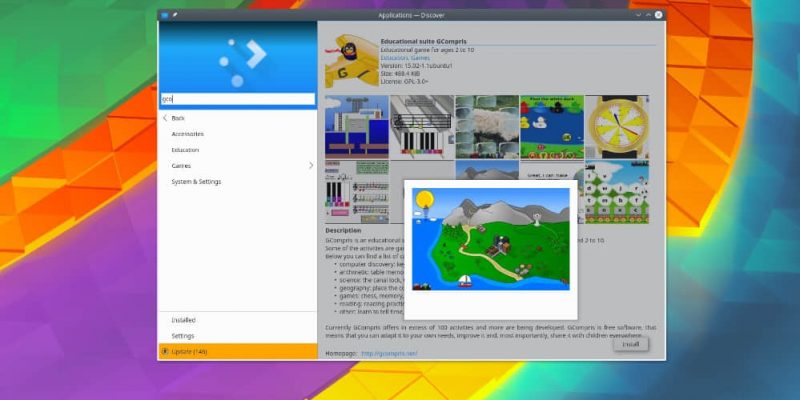Go Back in the sidebar
The width and height of the screenshot is (800, 400).
[x=238, y=118]
